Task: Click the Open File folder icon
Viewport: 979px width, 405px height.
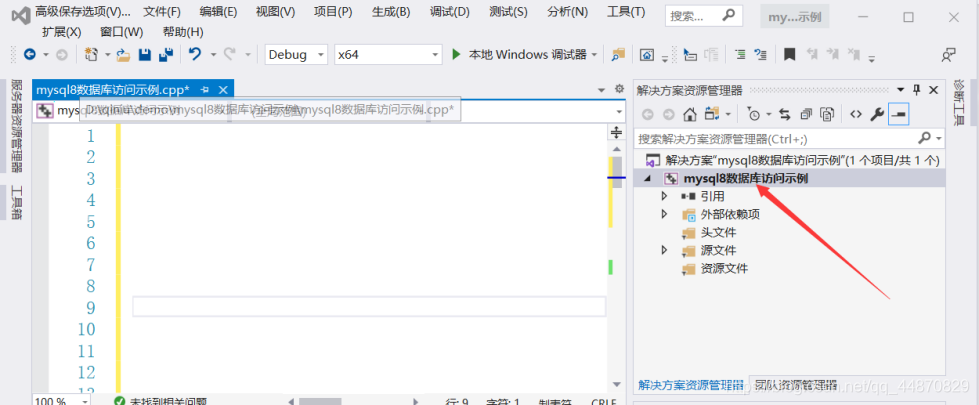Action: tap(123, 55)
